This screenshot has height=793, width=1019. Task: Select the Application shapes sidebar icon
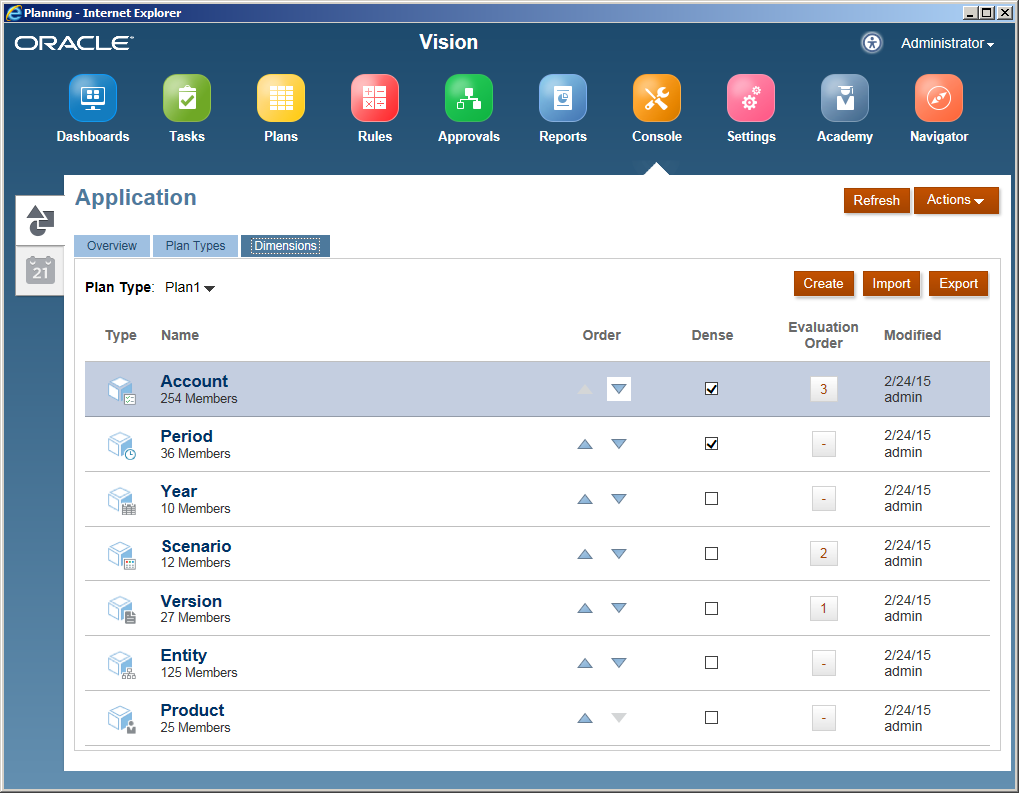pos(40,221)
